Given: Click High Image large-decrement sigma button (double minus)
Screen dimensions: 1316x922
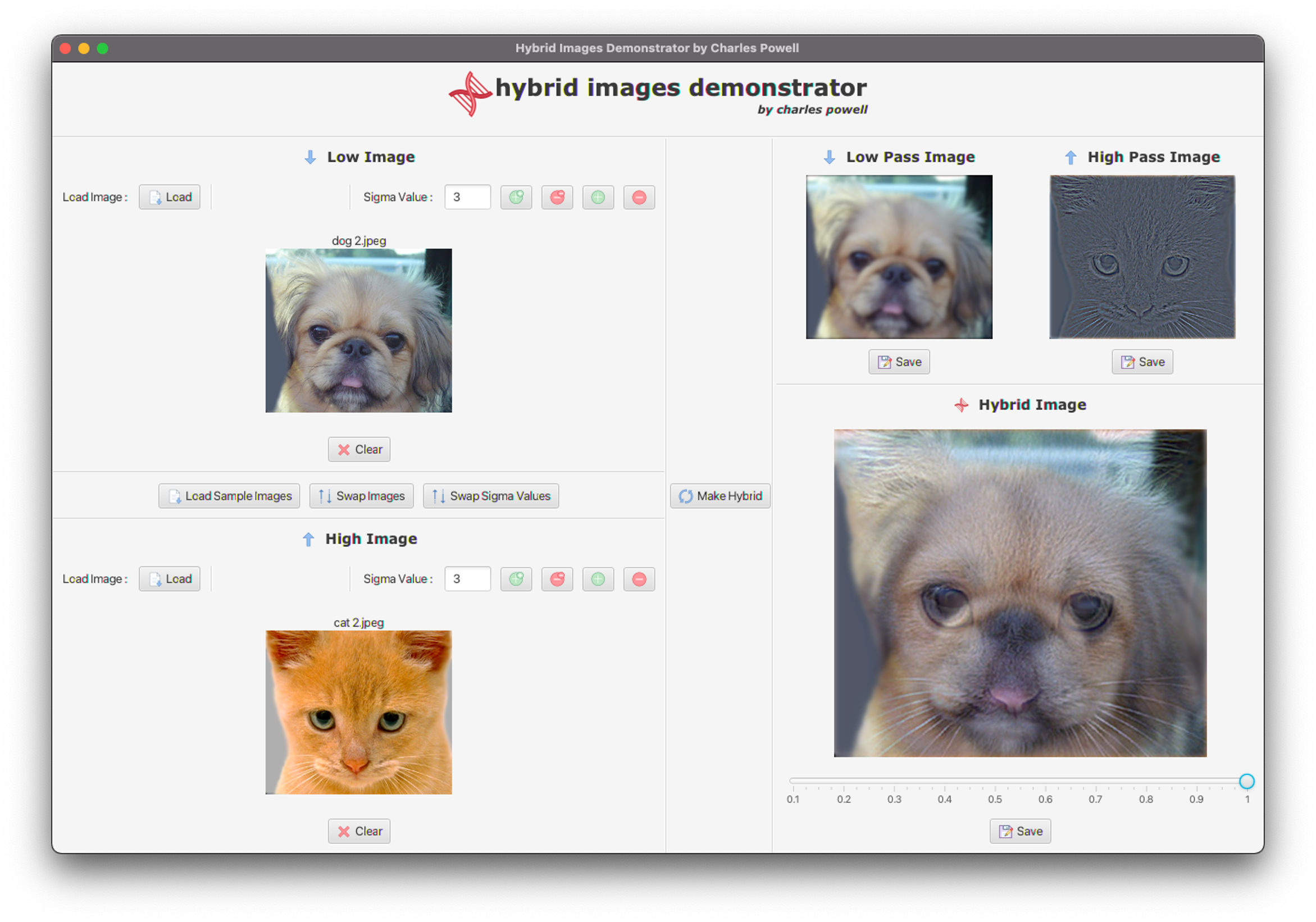Looking at the screenshot, I should pyautogui.click(x=557, y=579).
